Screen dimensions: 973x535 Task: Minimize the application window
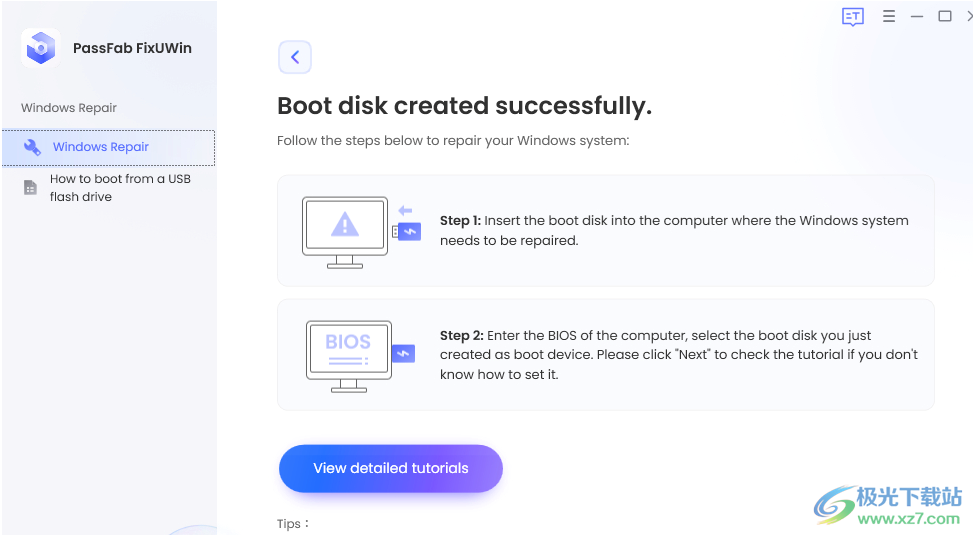point(917,17)
